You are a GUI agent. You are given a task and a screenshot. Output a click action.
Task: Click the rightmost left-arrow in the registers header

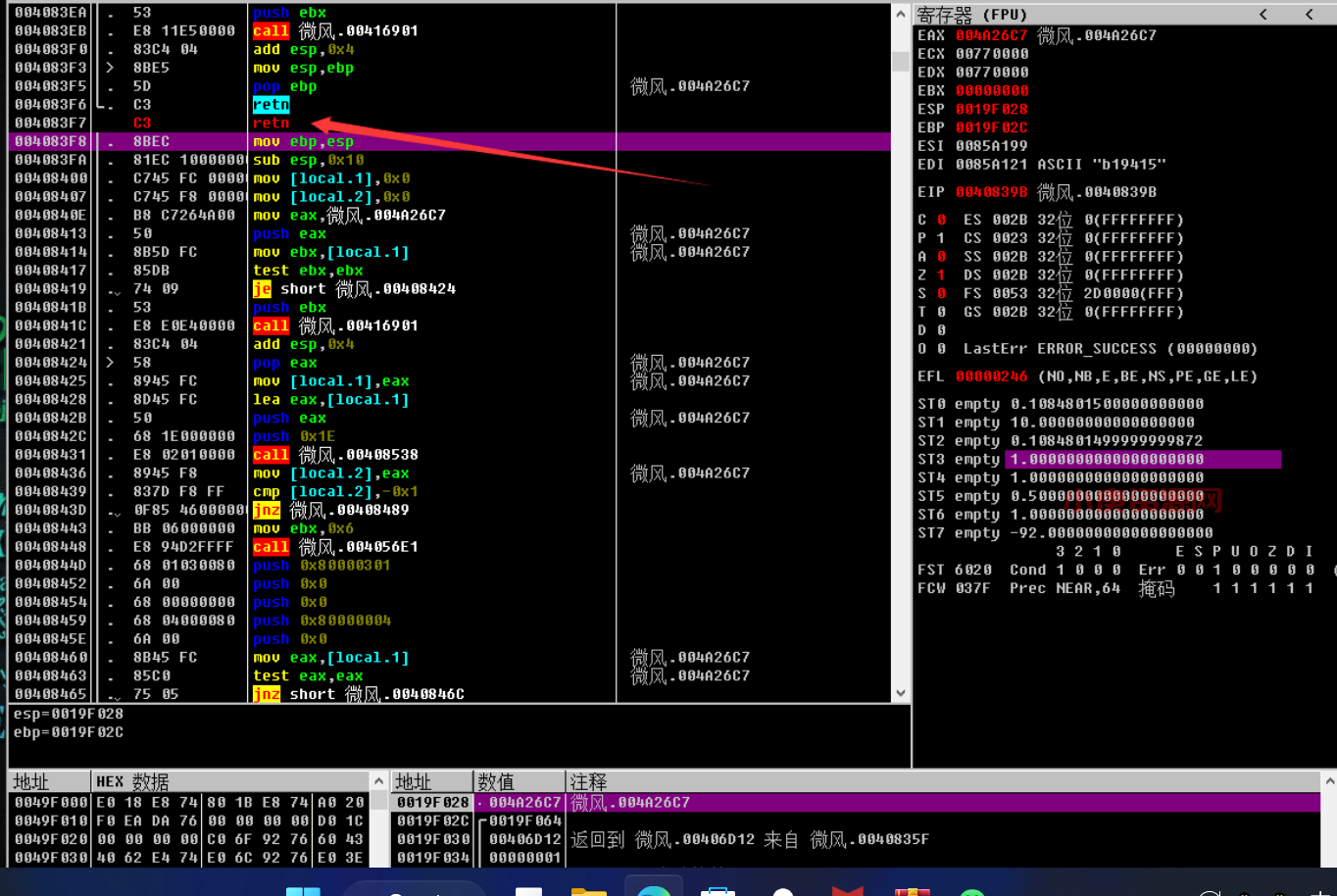(x=1309, y=14)
